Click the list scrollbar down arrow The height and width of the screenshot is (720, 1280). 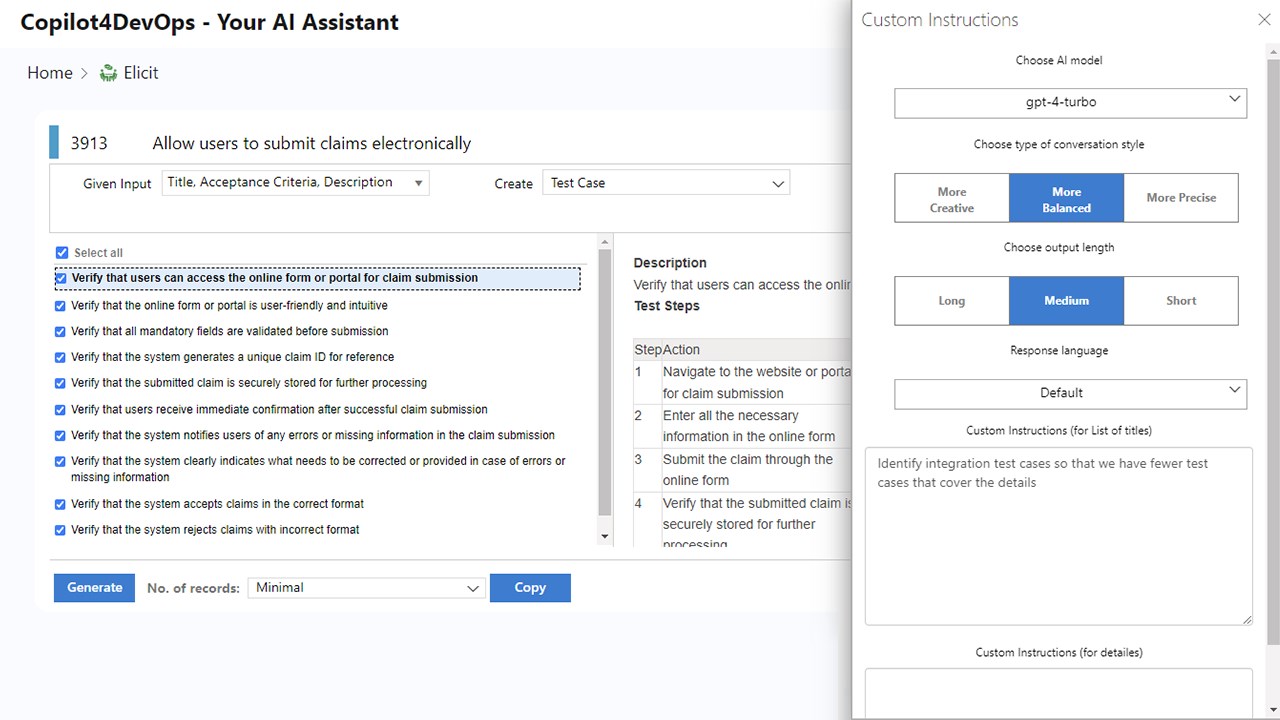604,537
